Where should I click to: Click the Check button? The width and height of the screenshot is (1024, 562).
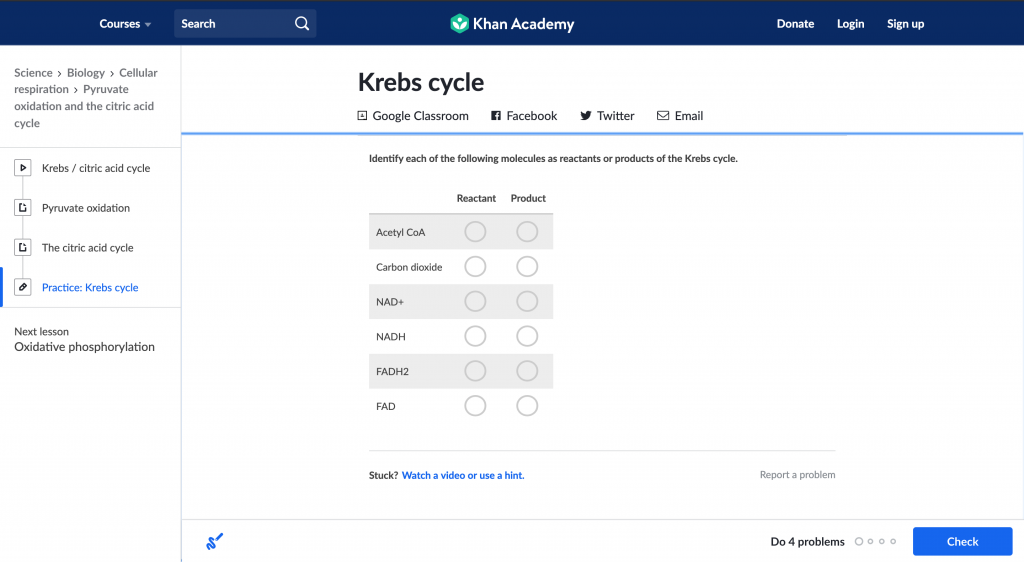tap(963, 541)
